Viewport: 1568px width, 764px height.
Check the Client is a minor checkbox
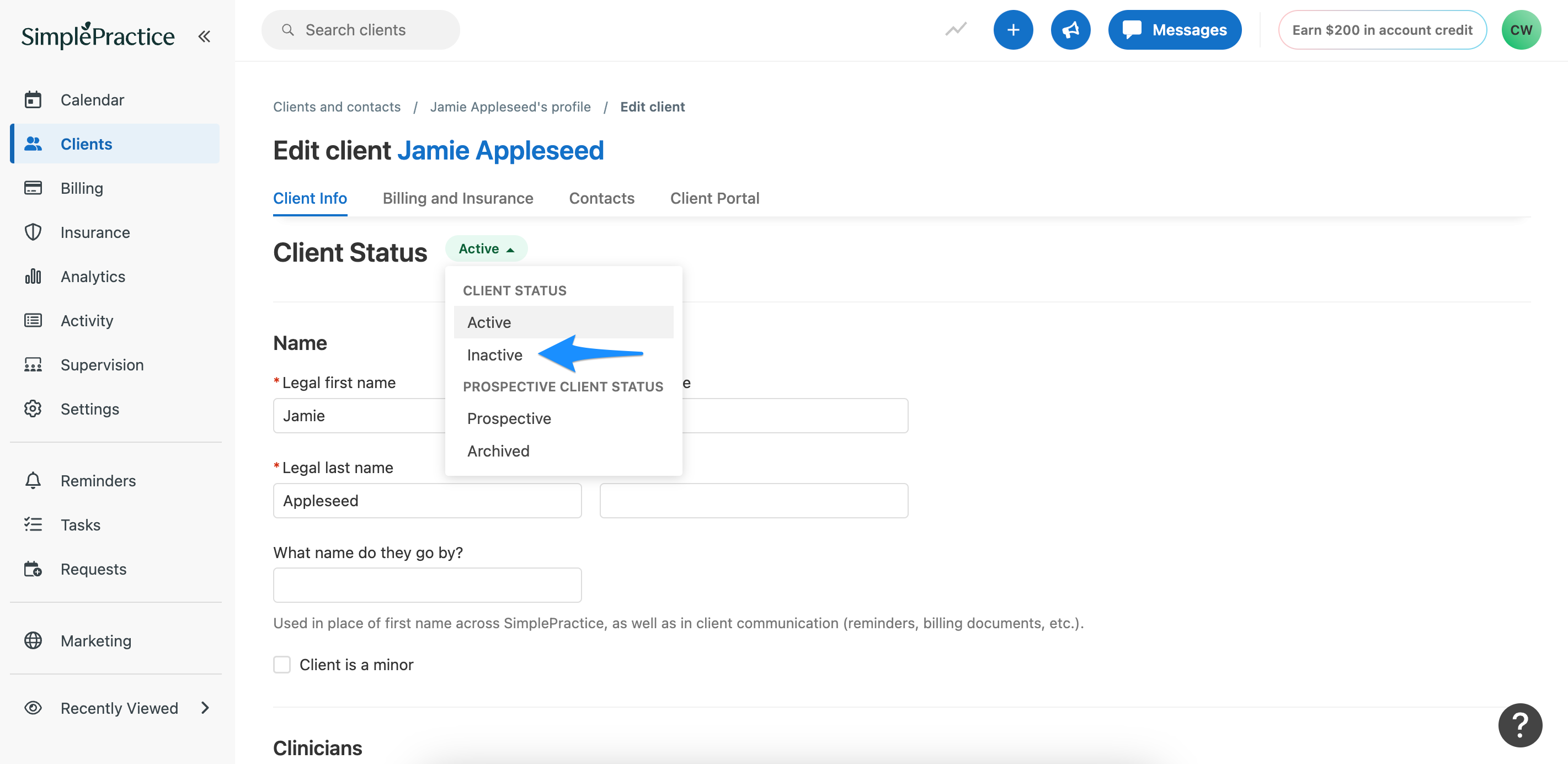coord(282,665)
